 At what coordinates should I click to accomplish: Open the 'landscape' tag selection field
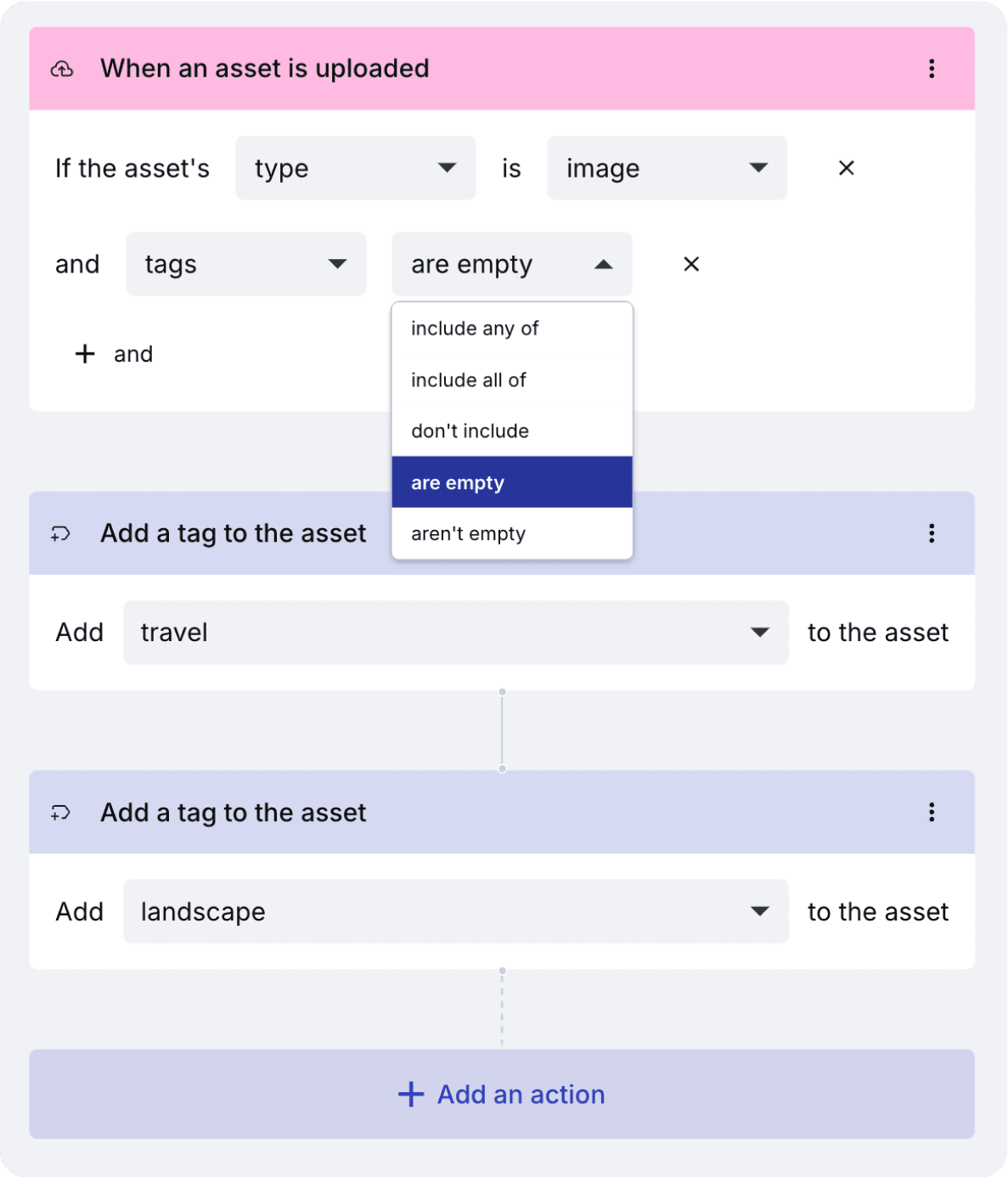(455, 912)
